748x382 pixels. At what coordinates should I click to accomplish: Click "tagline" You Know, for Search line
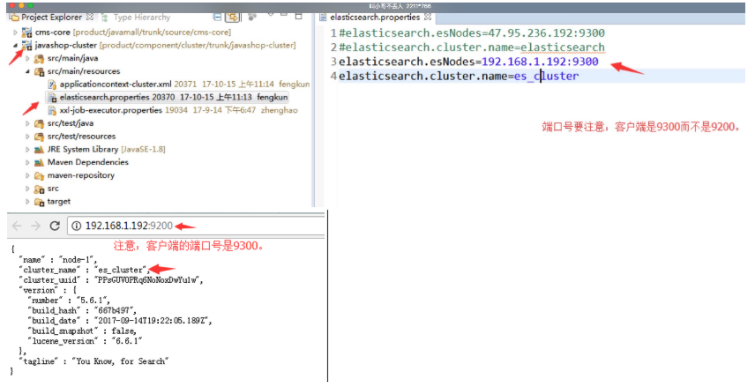click(94, 361)
